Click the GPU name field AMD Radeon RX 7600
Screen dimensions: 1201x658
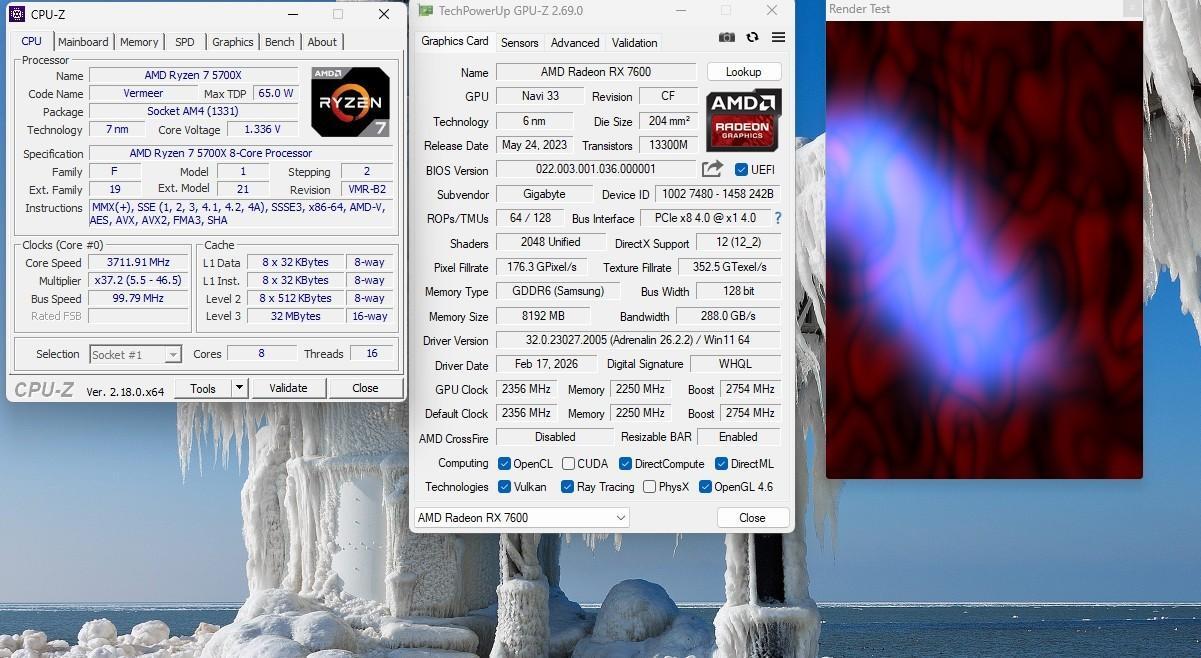pos(596,72)
